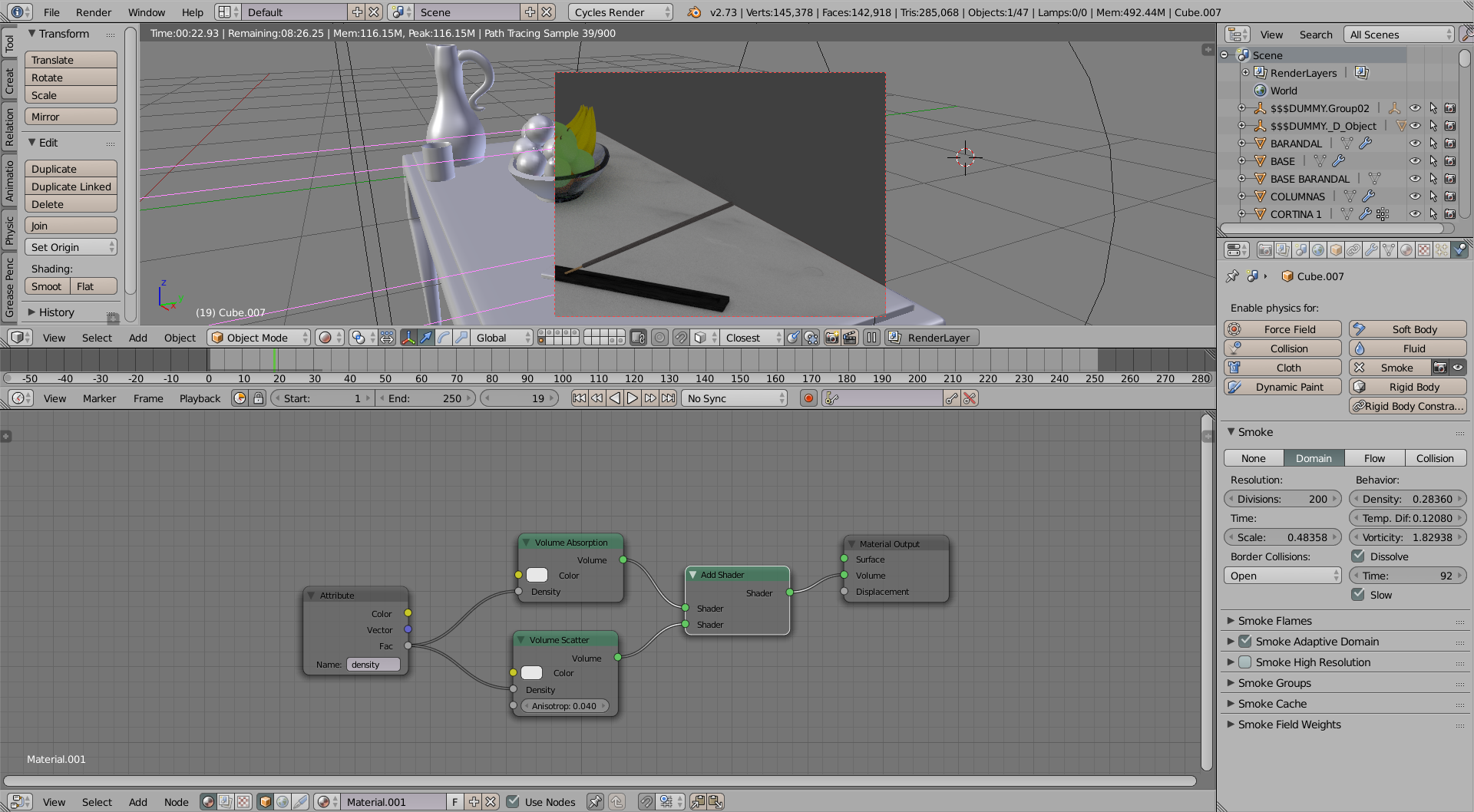The height and width of the screenshot is (812, 1474).
Task: Switch smoke type to Flow tab
Action: point(1374,458)
